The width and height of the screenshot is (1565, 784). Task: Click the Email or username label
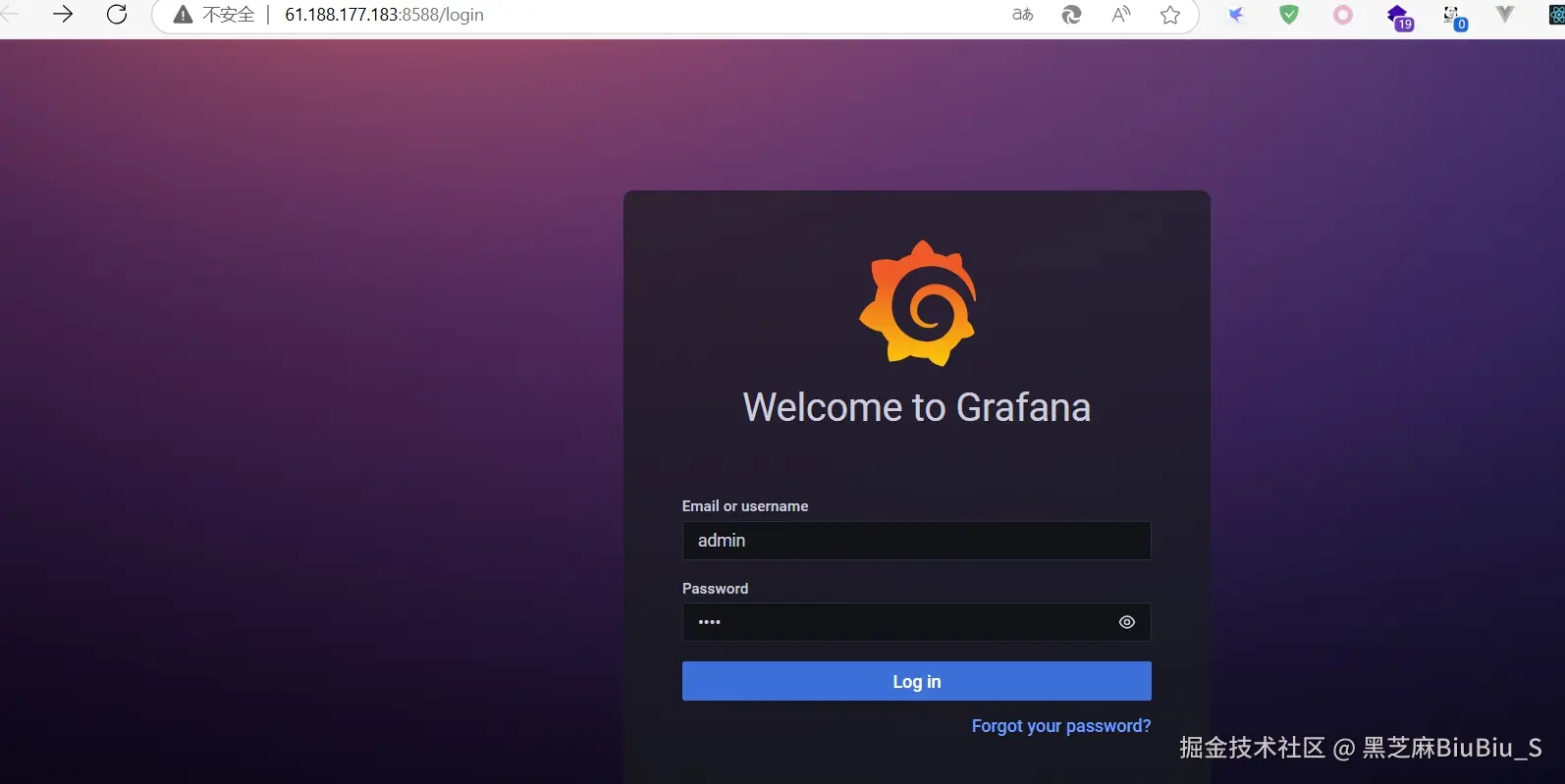[x=745, y=506]
